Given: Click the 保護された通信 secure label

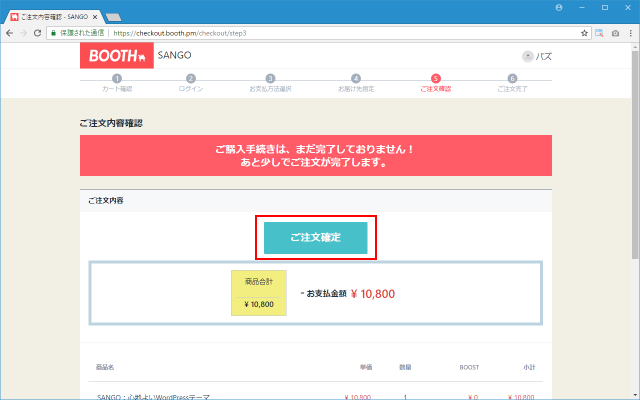Looking at the screenshot, I should pyautogui.click(x=82, y=33).
